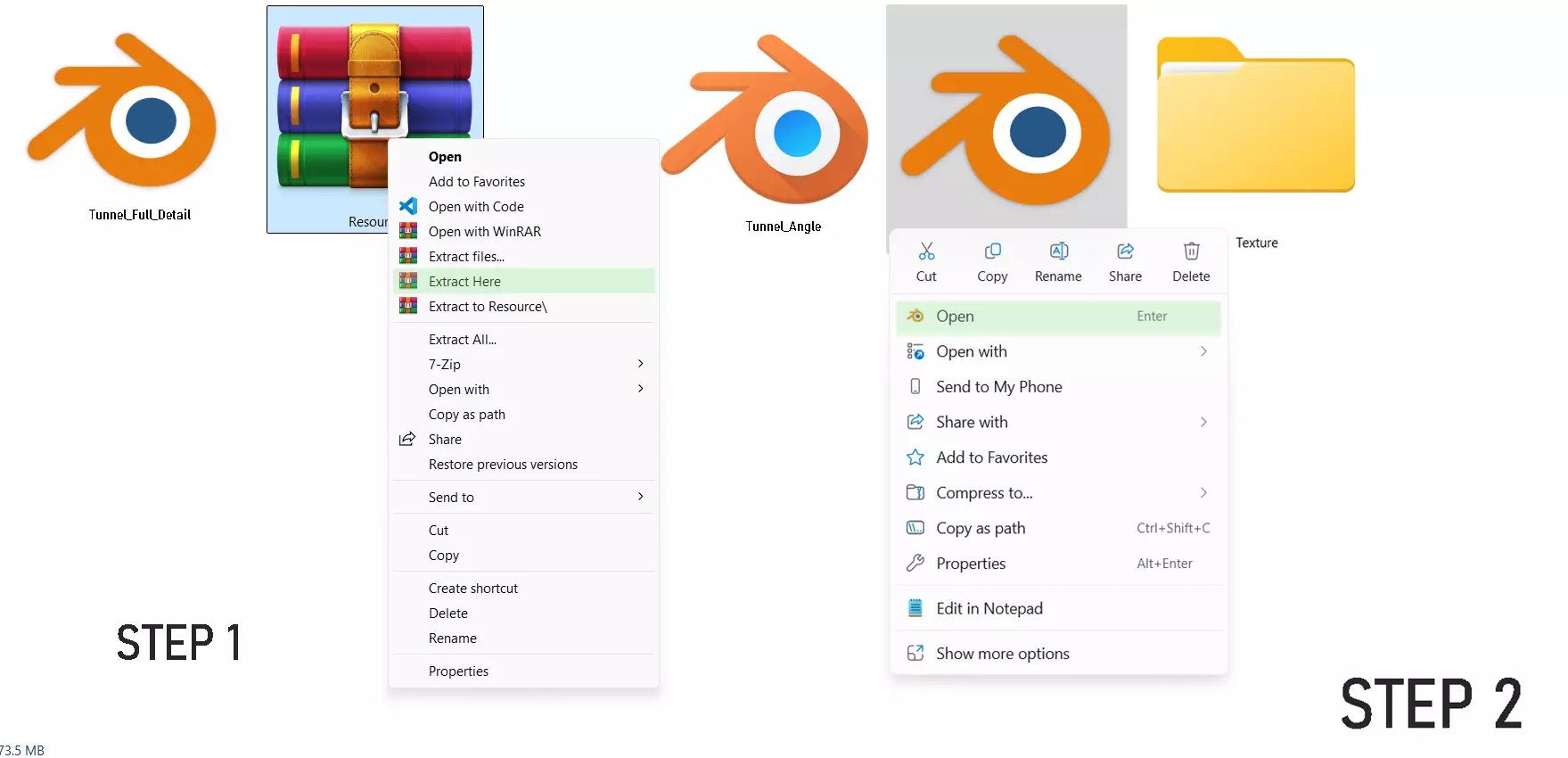
Task: Click WinRAR icon beside Extract to Resource\
Action: click(x=408, y=306)
